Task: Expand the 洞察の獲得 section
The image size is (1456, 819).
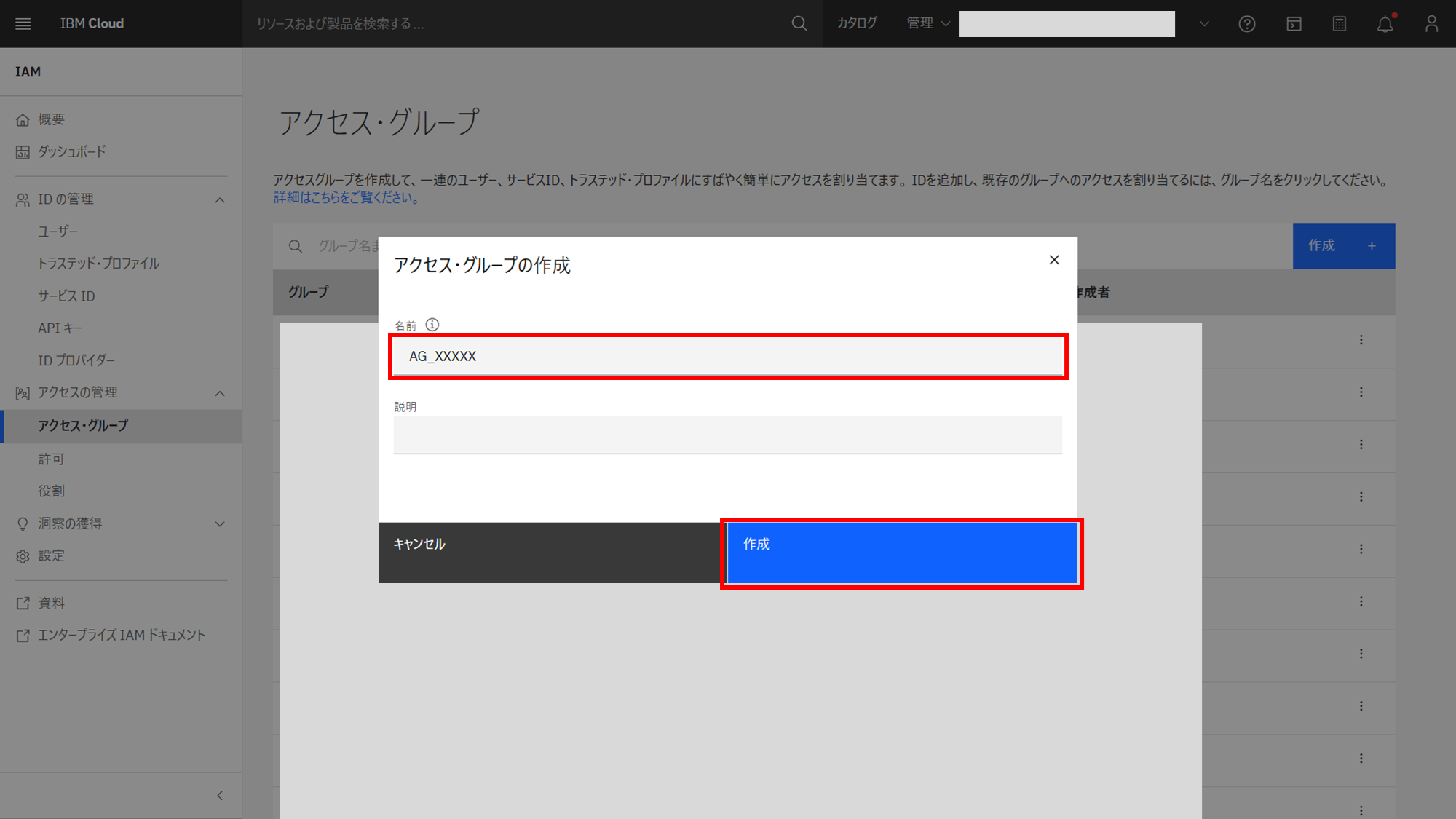Action: point(220,524)
